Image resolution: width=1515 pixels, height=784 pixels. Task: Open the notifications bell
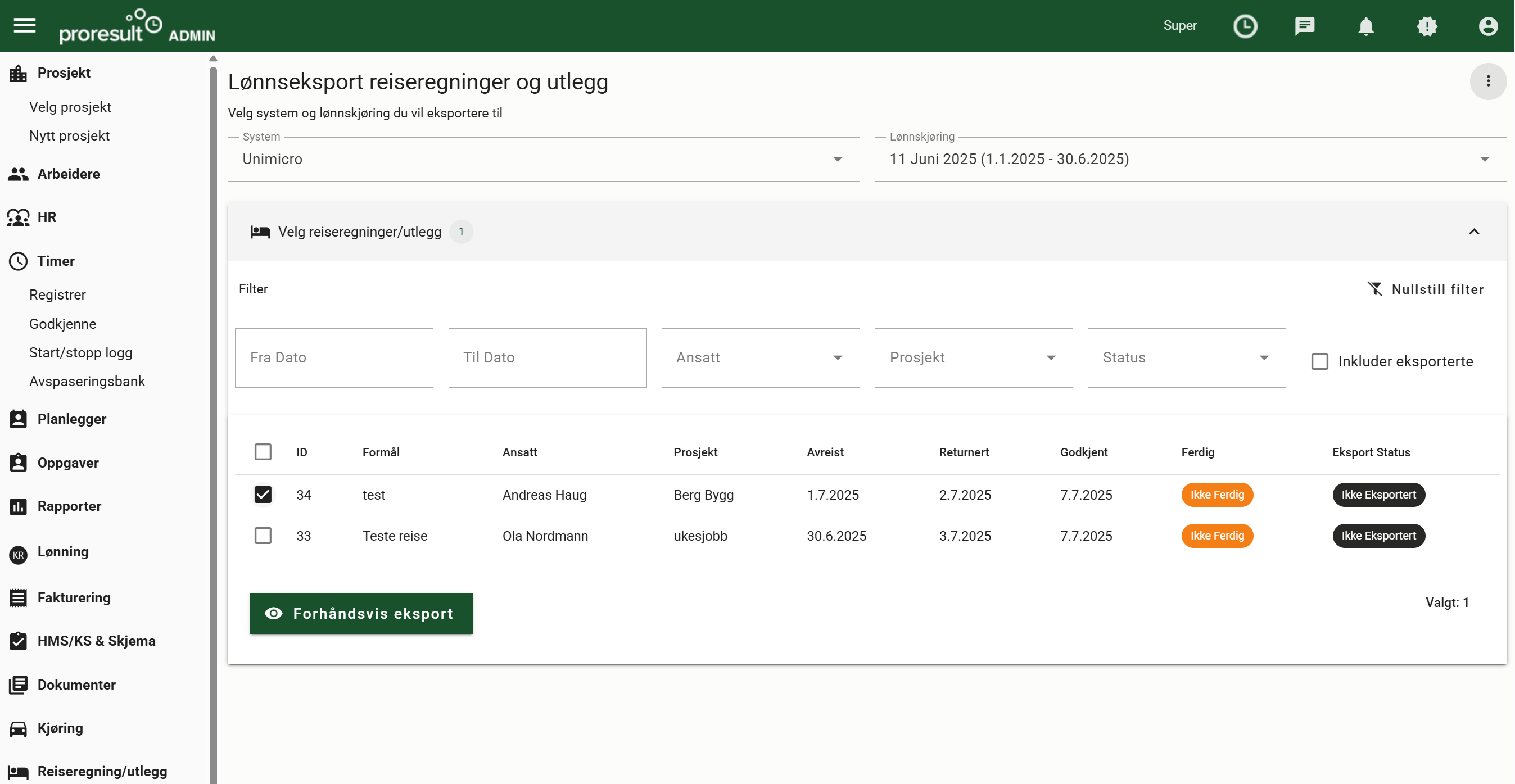pos(1365,26)
